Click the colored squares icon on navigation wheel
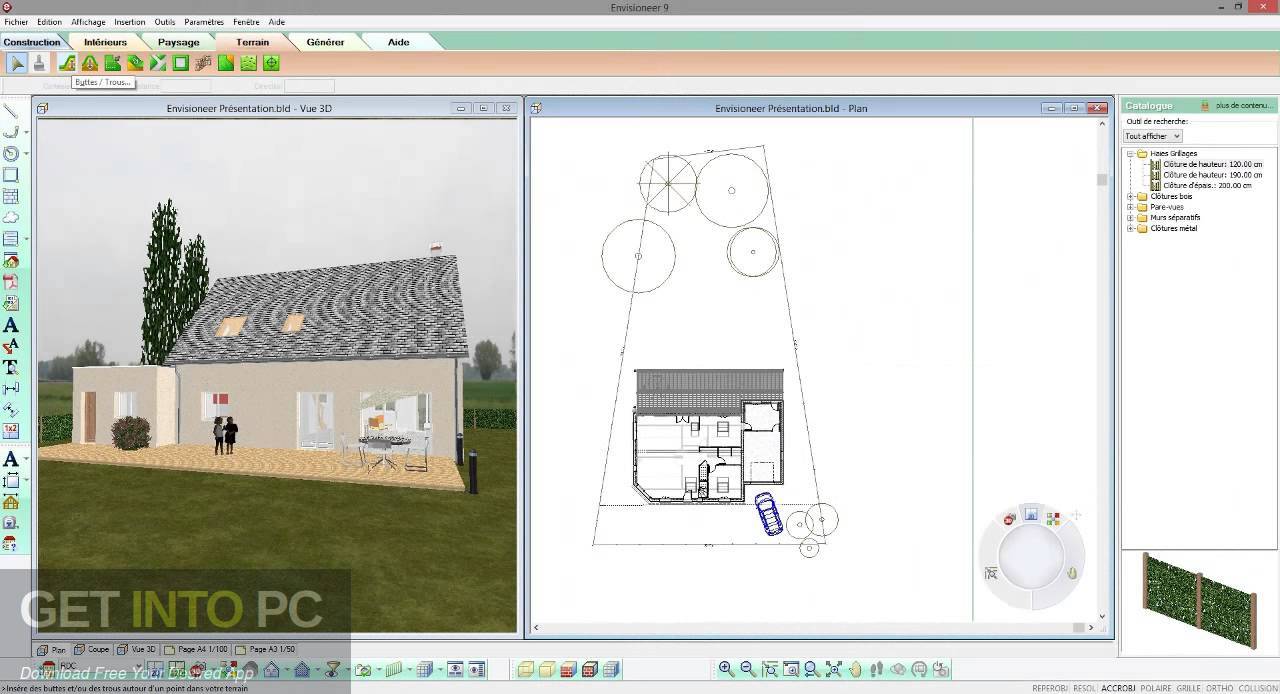1280x694 pixels. 1053,518
